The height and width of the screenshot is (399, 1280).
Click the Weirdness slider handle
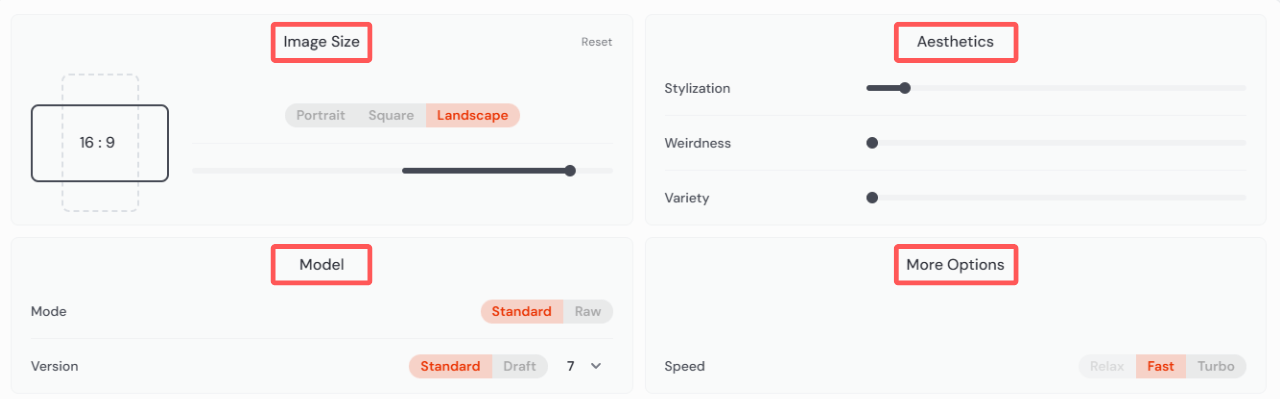click(x=872, y=143)
